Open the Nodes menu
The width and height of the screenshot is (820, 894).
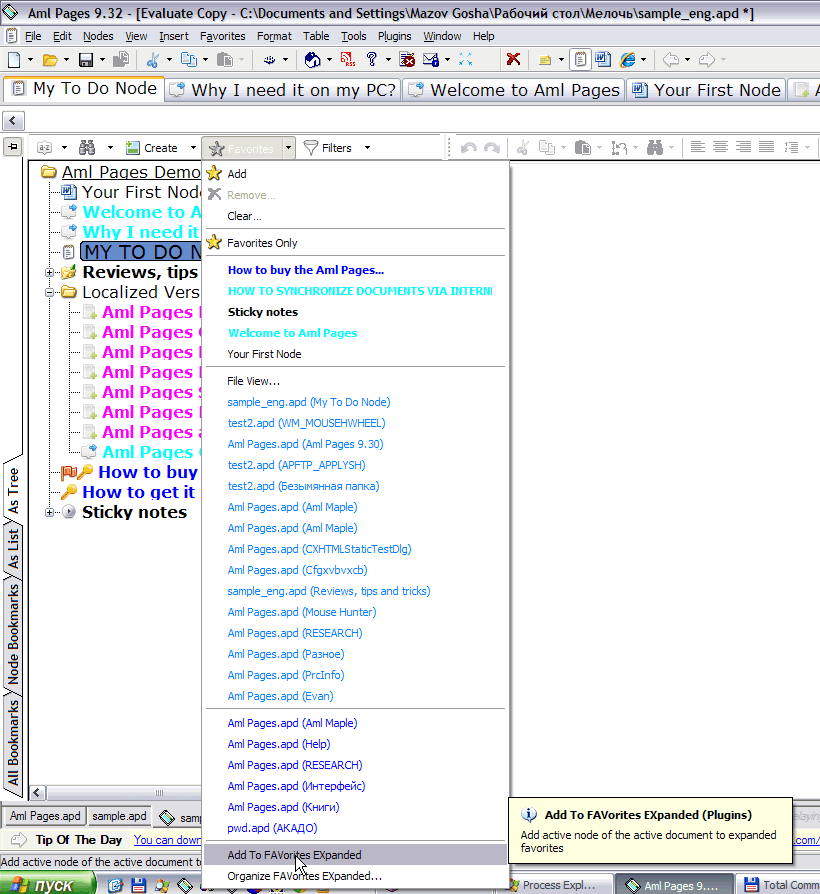pyautogui.click(x=98, y=36)
